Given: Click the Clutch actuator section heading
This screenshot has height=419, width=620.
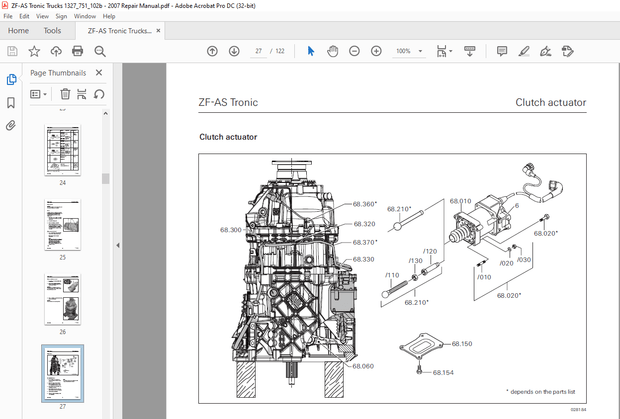Looking at the screenshot, I should click(x=228, y=137).
